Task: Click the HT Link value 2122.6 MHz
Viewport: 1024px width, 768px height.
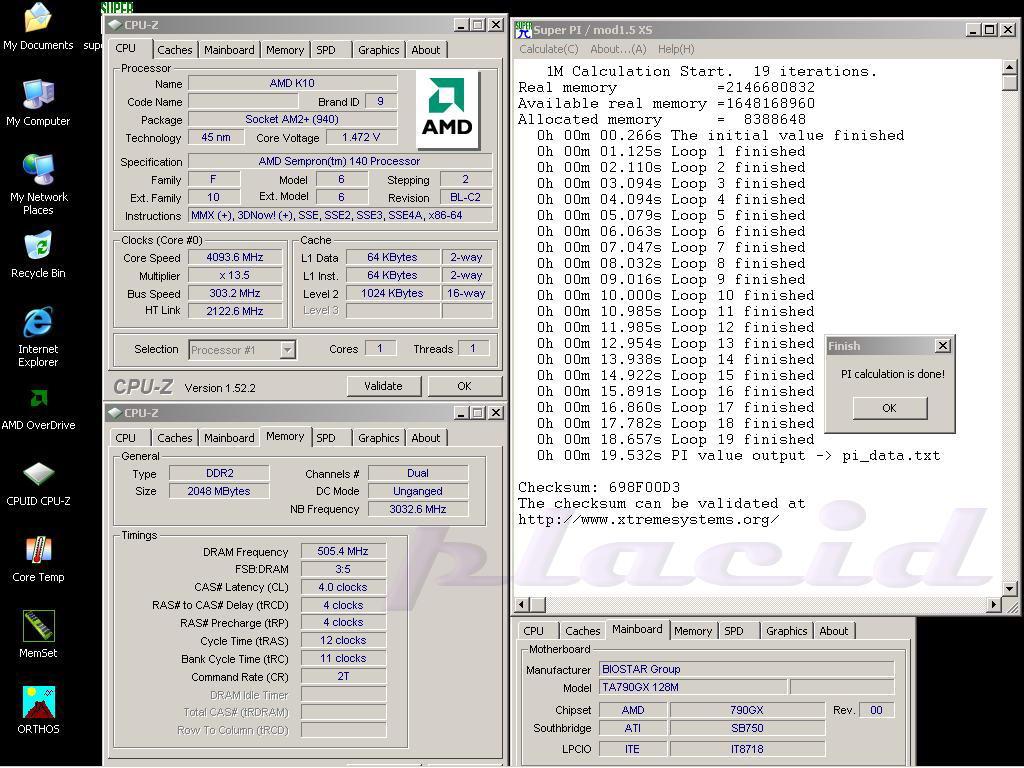Action: click(235, 311)
